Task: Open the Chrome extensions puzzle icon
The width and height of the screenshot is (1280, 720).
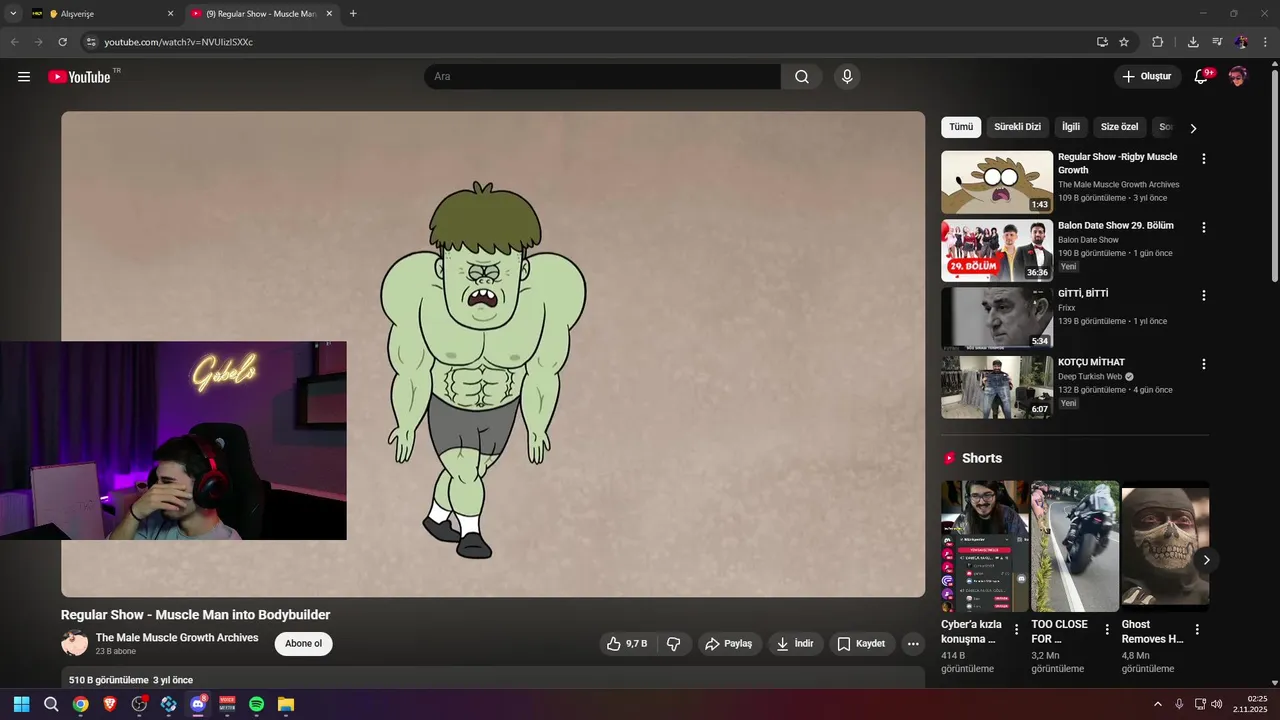Action: click(1158, 42)
